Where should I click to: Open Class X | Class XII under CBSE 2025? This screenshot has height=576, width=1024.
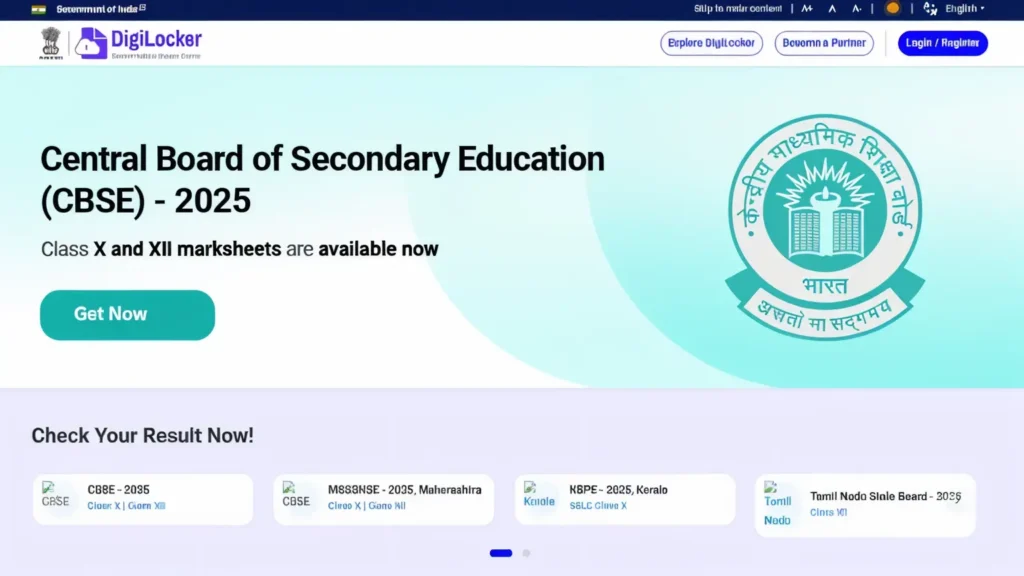(126, 506)
